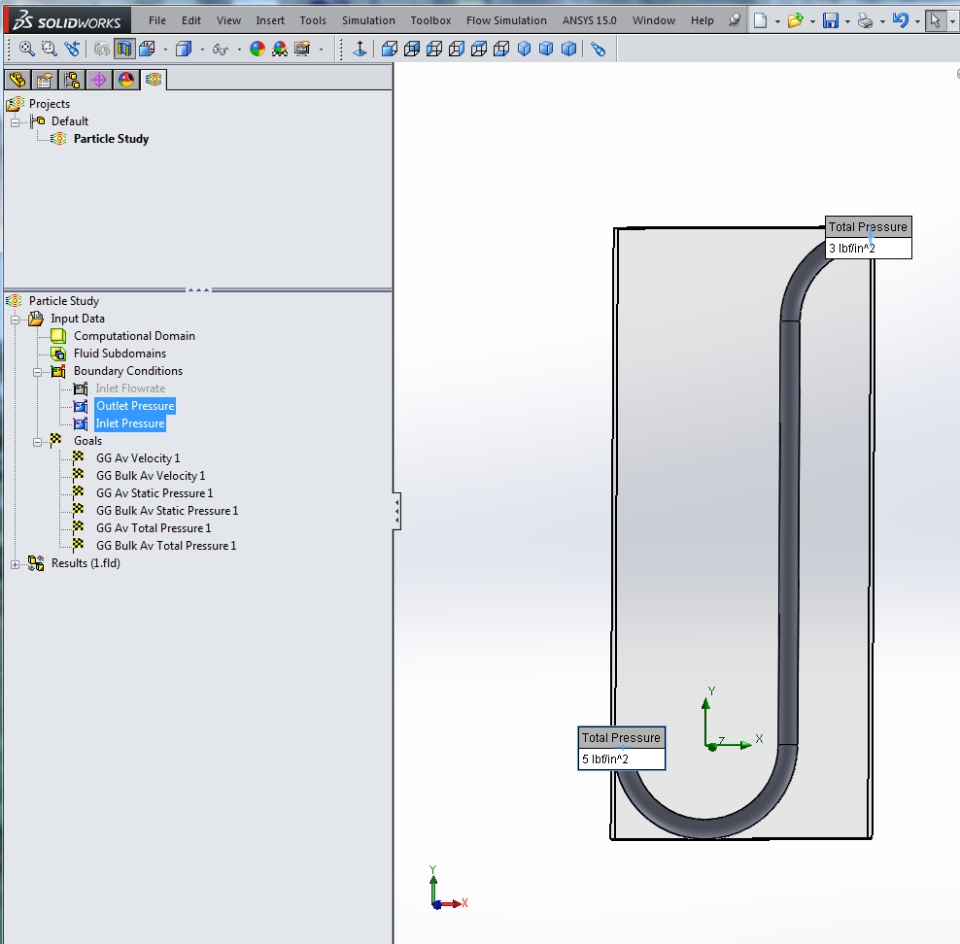The image size is (960, 944).
Task: Open the Print dropdown arrow
Action: tap(882, 21)
